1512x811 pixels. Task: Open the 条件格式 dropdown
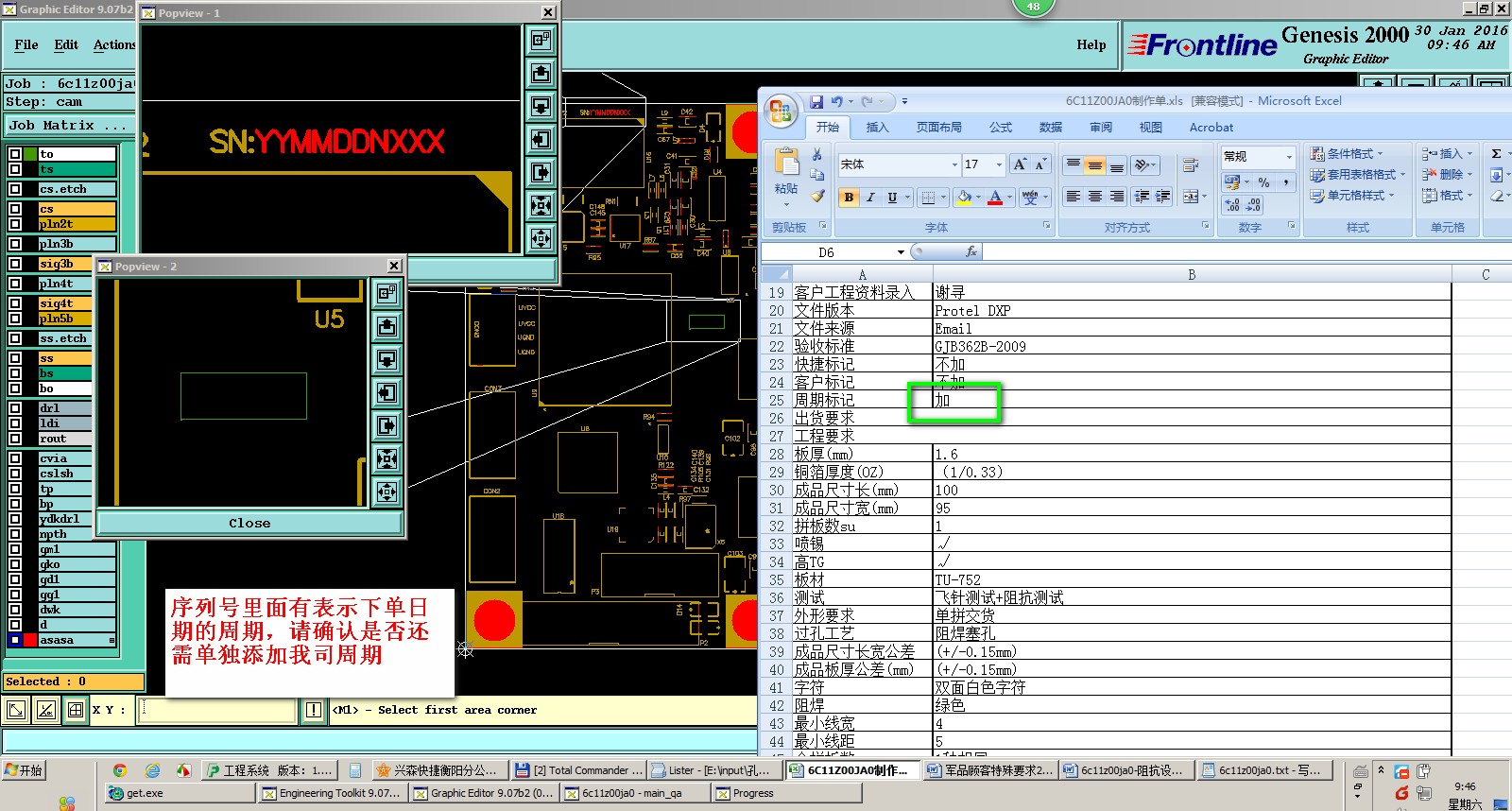tap(1348, 153)
